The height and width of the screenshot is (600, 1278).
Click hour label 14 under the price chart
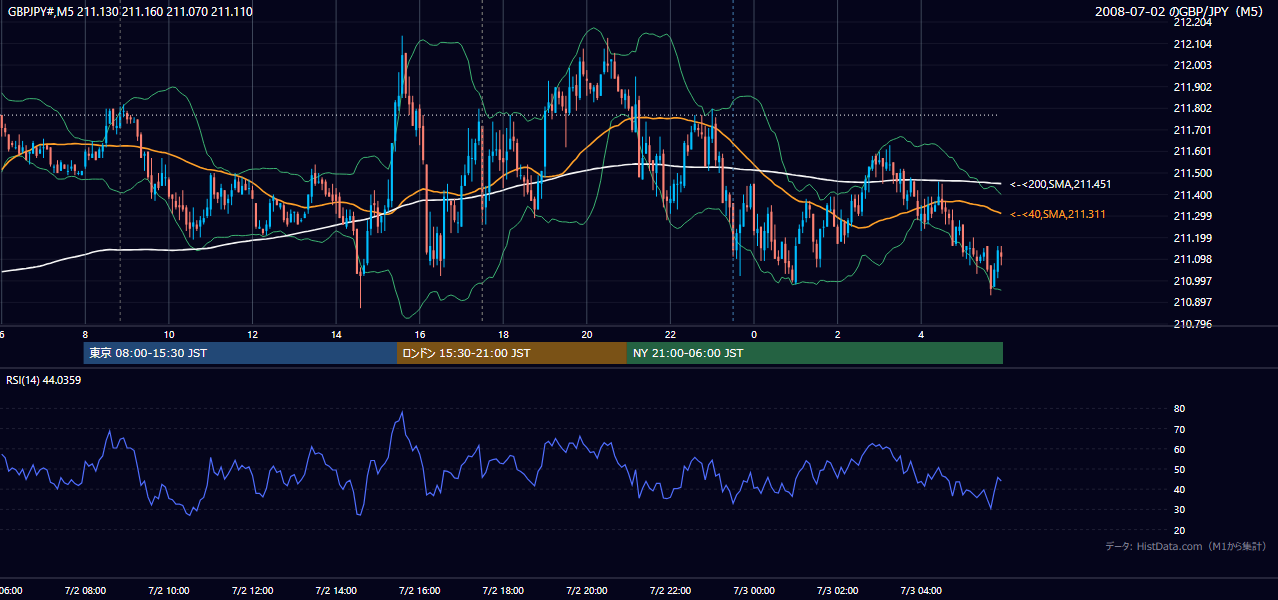336,334
